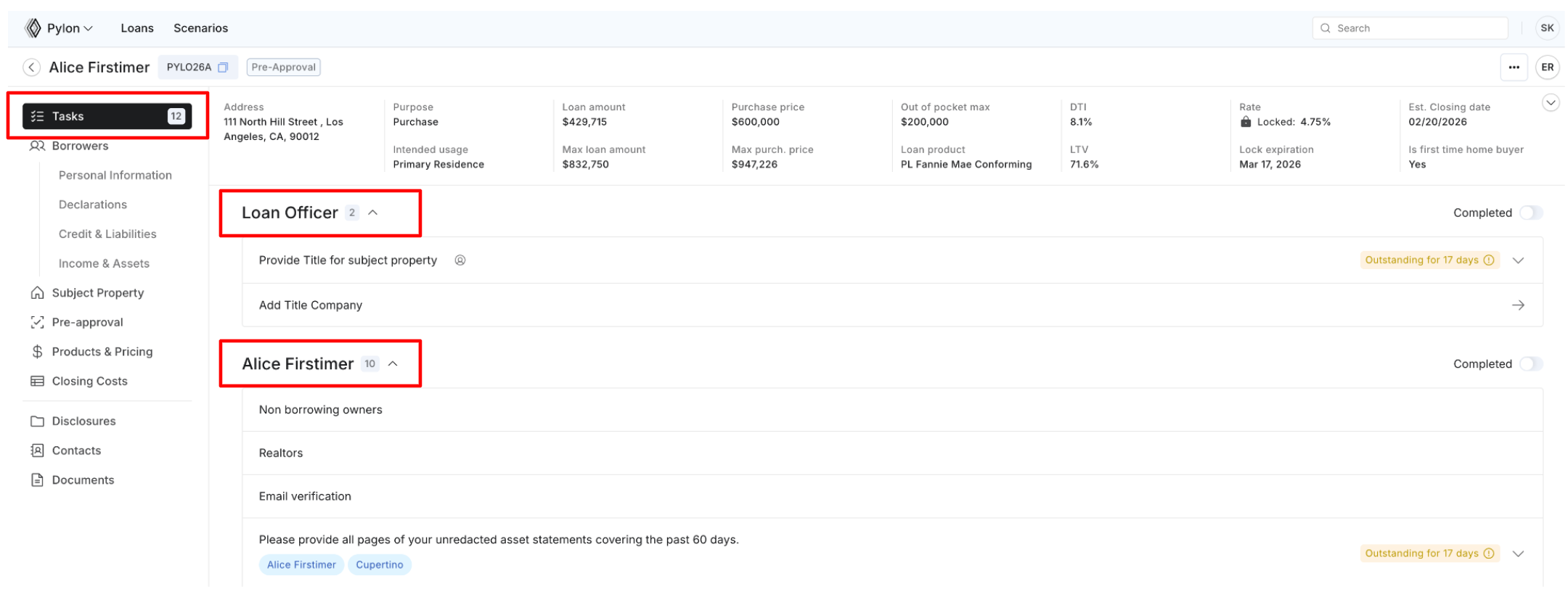The width and height of the screenshot is (1568, 589).
Task: Click info icon in asset statements outstanding badge
Action: (1489, 553)
